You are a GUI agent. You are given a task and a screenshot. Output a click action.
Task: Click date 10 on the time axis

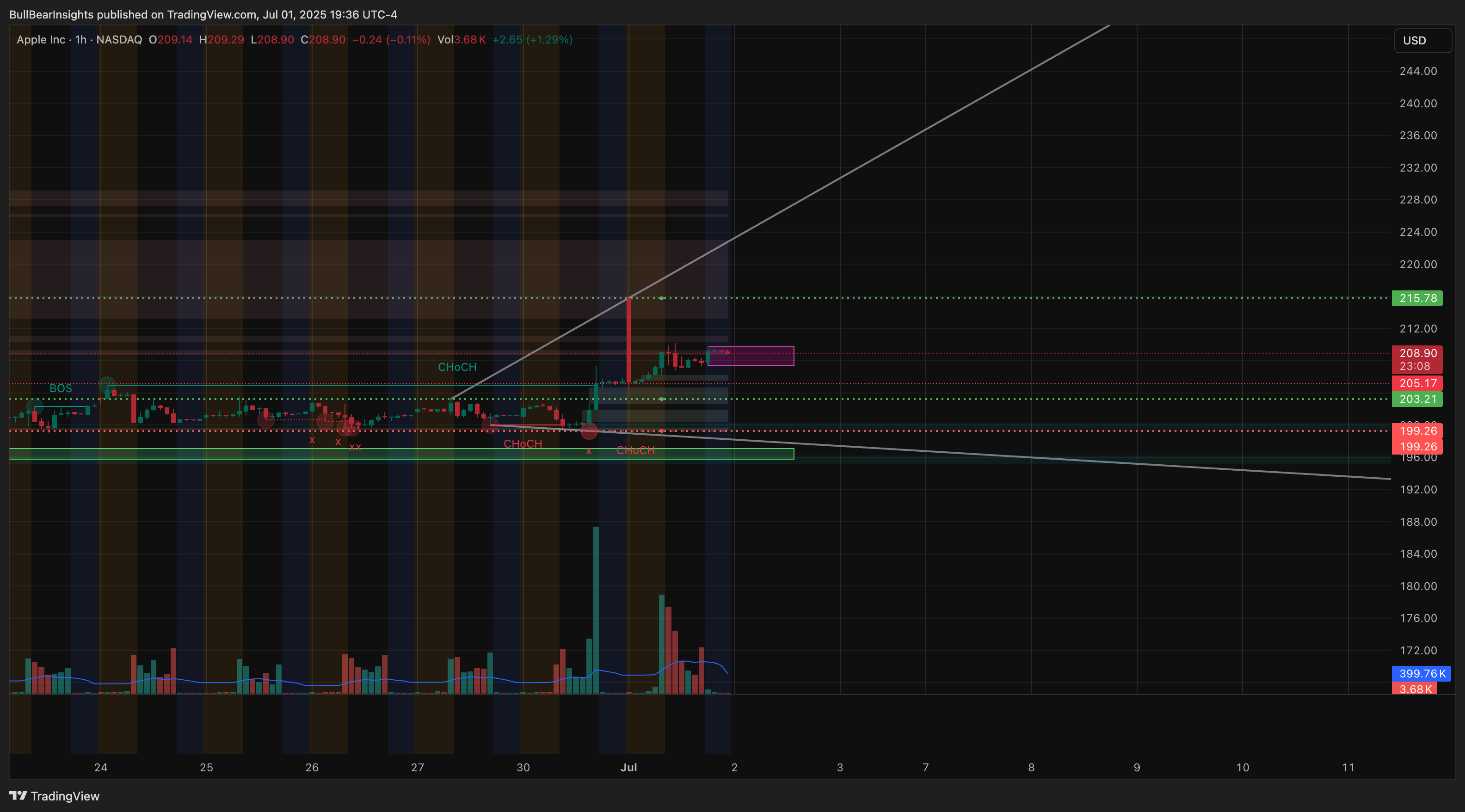tap(1243, 768)
